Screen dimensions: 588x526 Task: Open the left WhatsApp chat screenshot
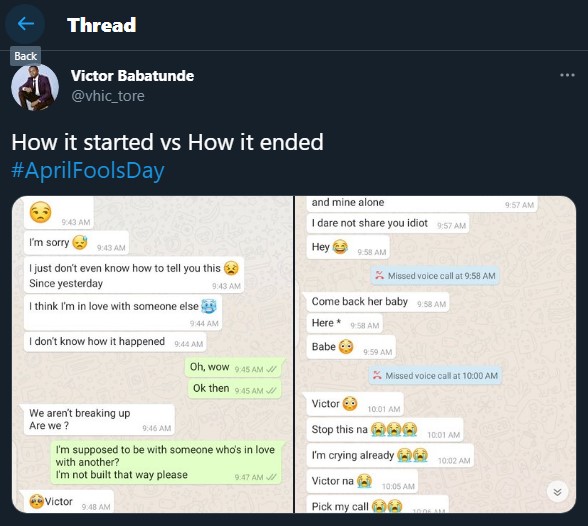click(152, 354)
